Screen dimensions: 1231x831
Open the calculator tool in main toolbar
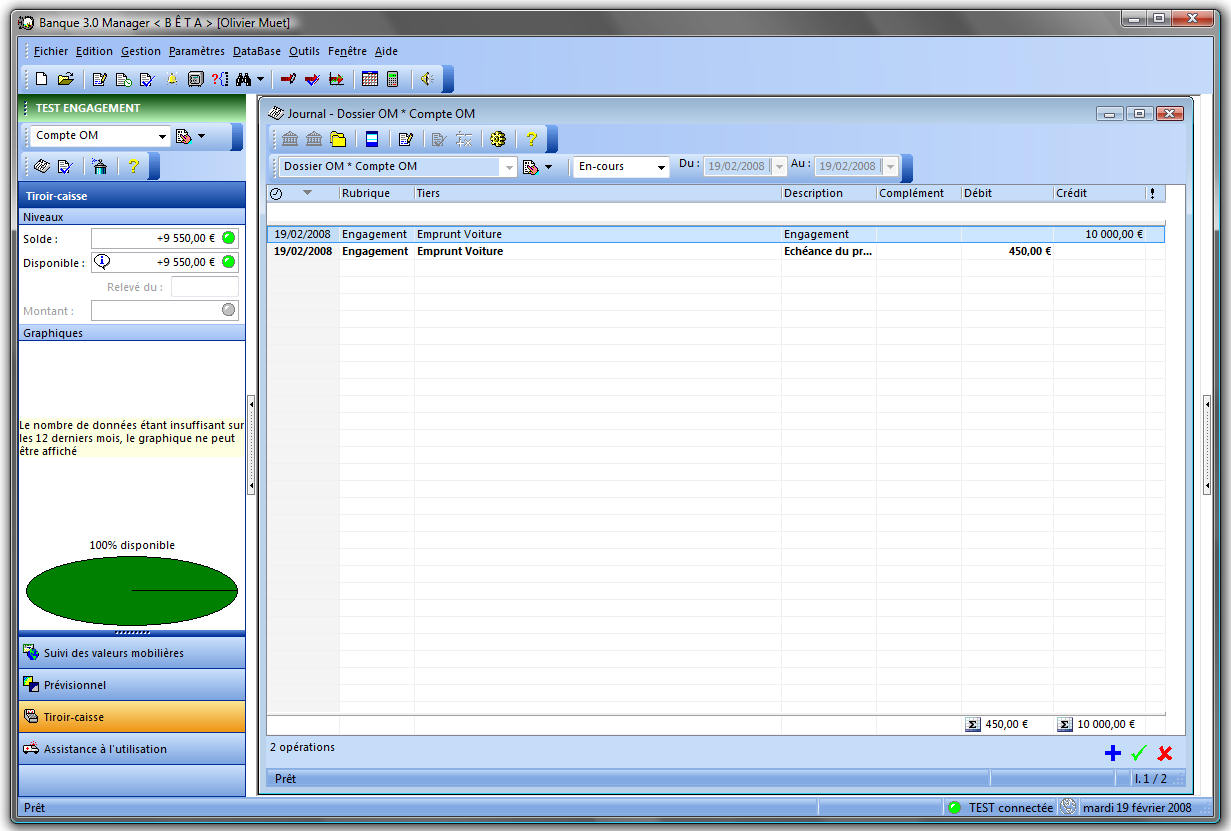pyautogui.click(x=393, y=79)
